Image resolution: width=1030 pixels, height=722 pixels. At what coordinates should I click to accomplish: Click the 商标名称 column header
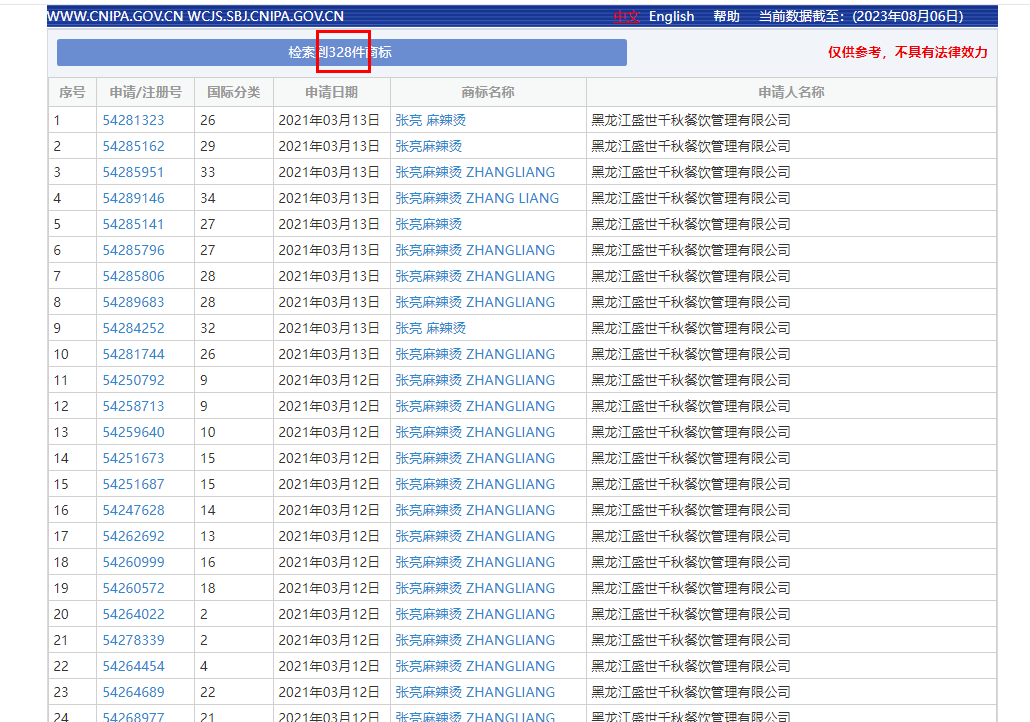(x=488, y=93)
